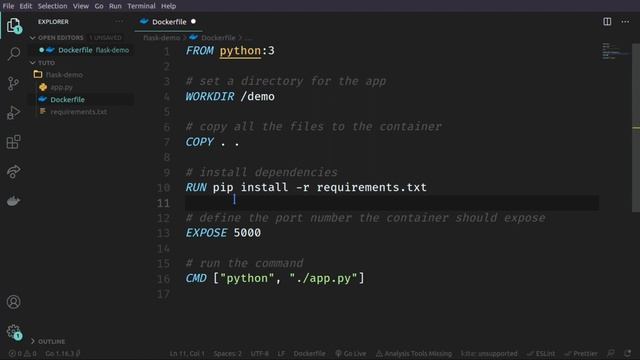The height and width of the screenshot is (360, 640).
Task: Collapse the TUTO workspace section
Action: point(33,63)
